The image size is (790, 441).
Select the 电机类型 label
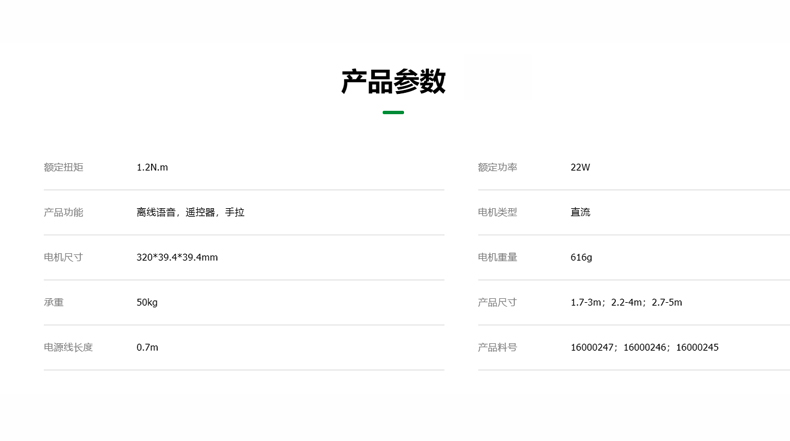point(497,213)
